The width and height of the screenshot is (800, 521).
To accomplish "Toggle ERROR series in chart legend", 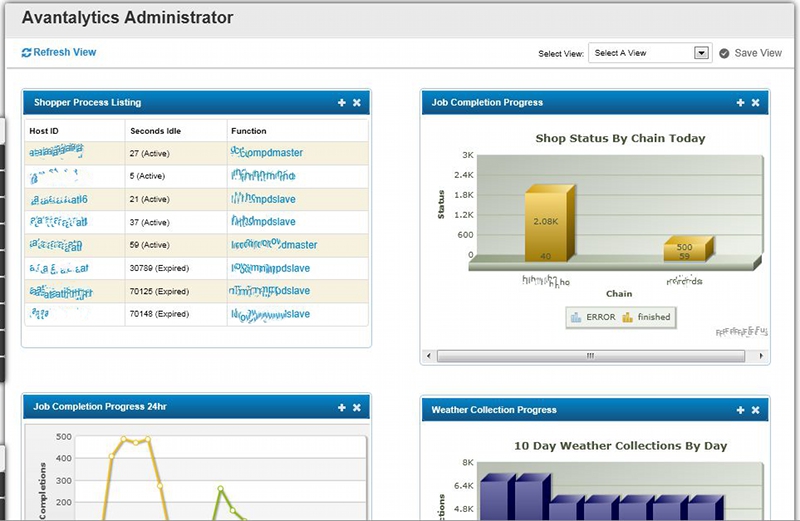I will 593,317.
